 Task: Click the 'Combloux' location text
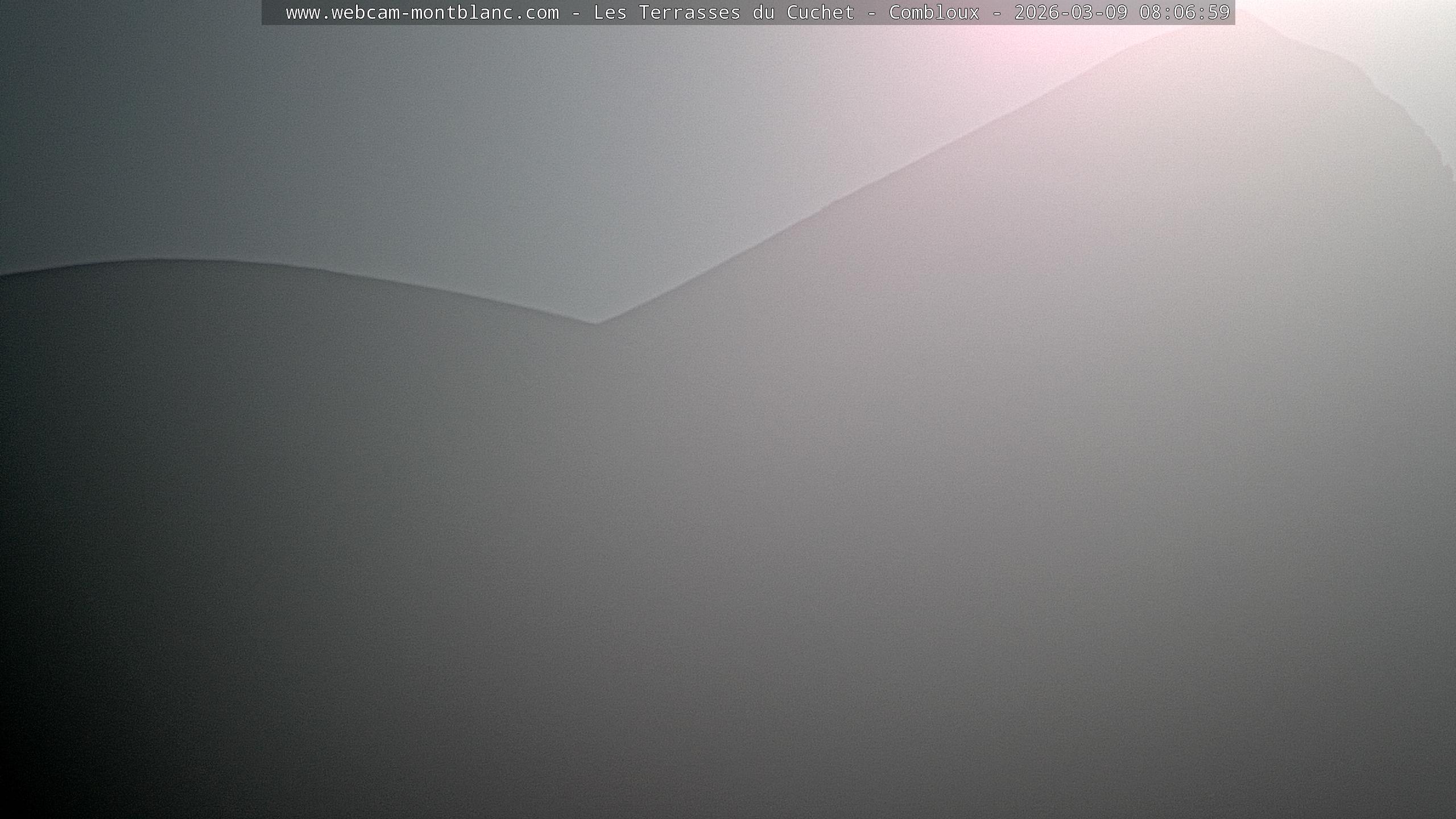pyautogui.click(x=934, y=13)
